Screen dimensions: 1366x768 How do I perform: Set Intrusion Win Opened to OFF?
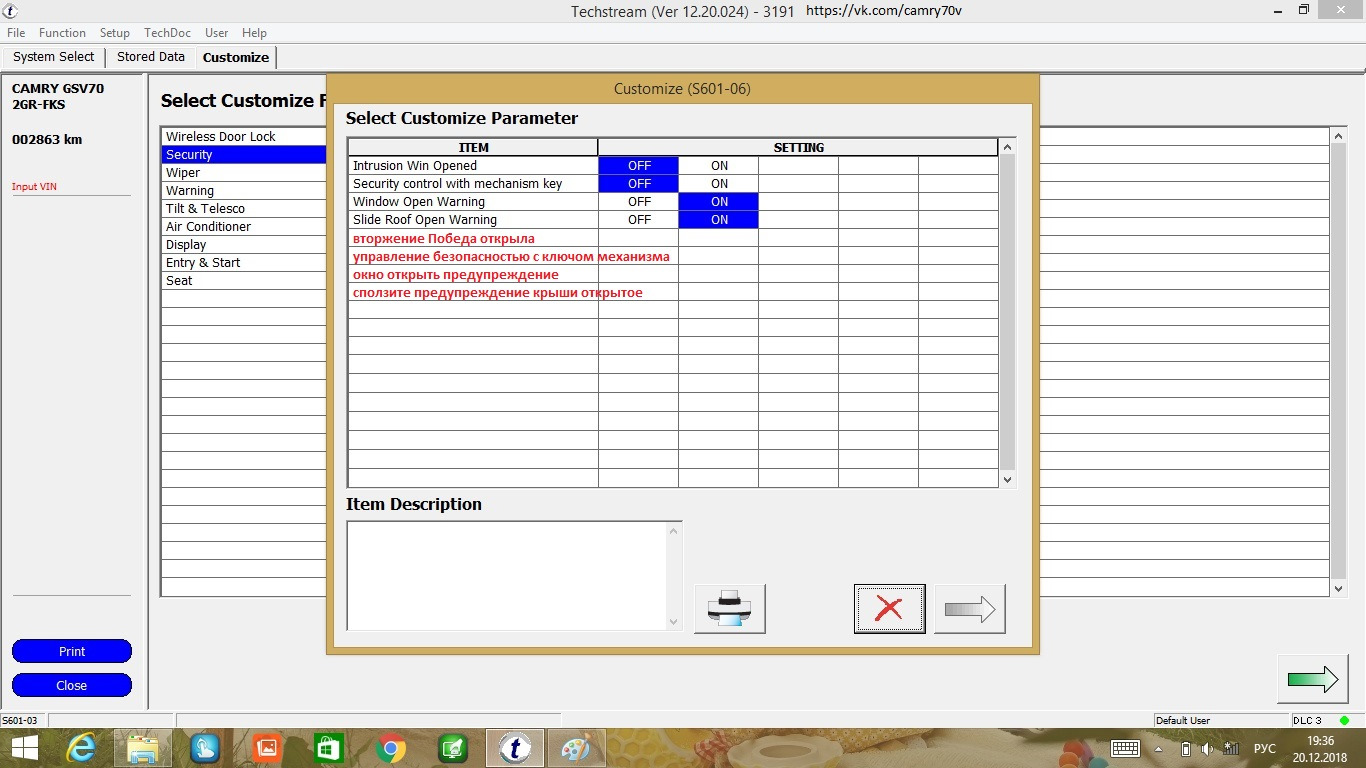pyautogui.click(x=639, y=166)
